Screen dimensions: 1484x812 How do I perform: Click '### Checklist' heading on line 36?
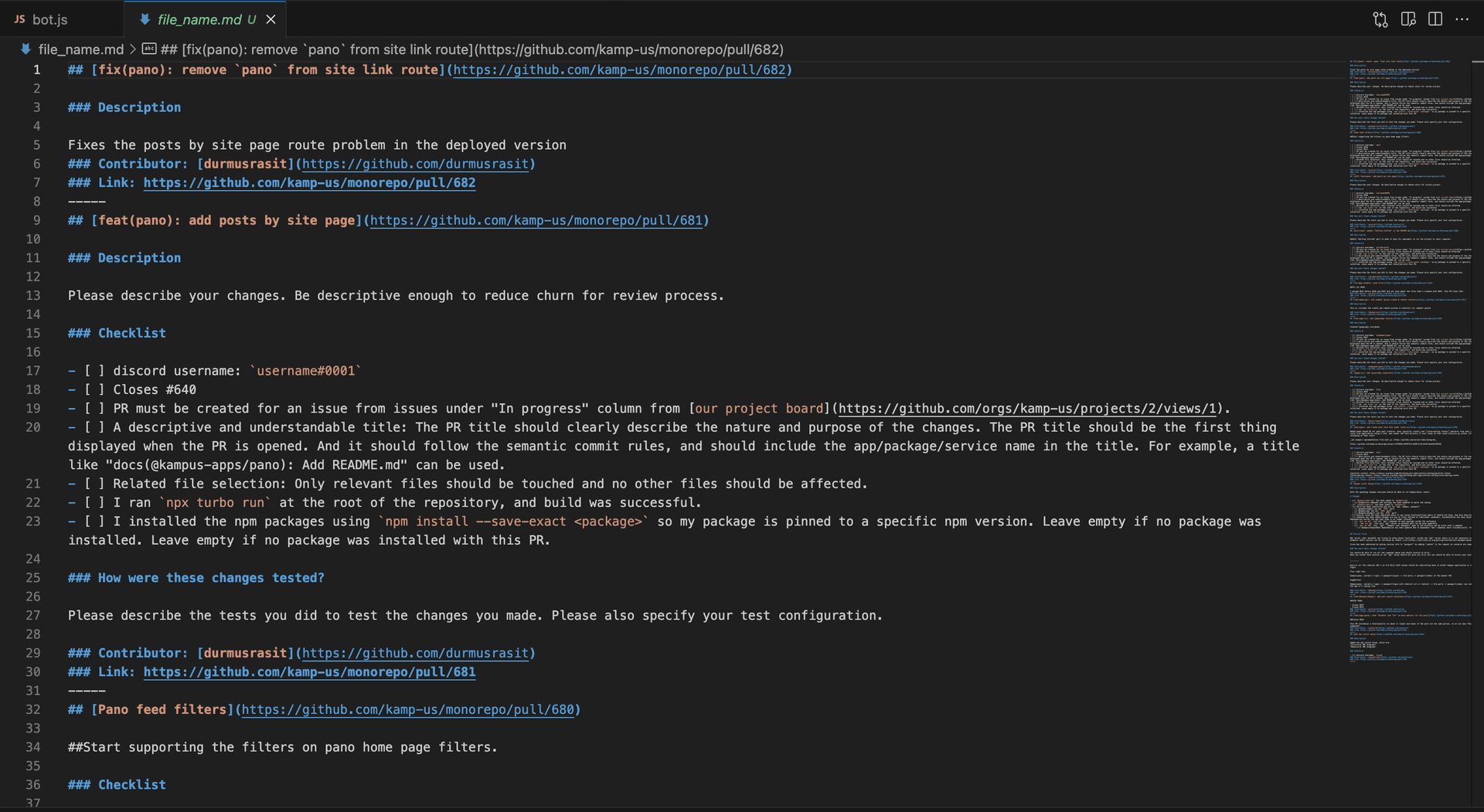click(117, 784)
